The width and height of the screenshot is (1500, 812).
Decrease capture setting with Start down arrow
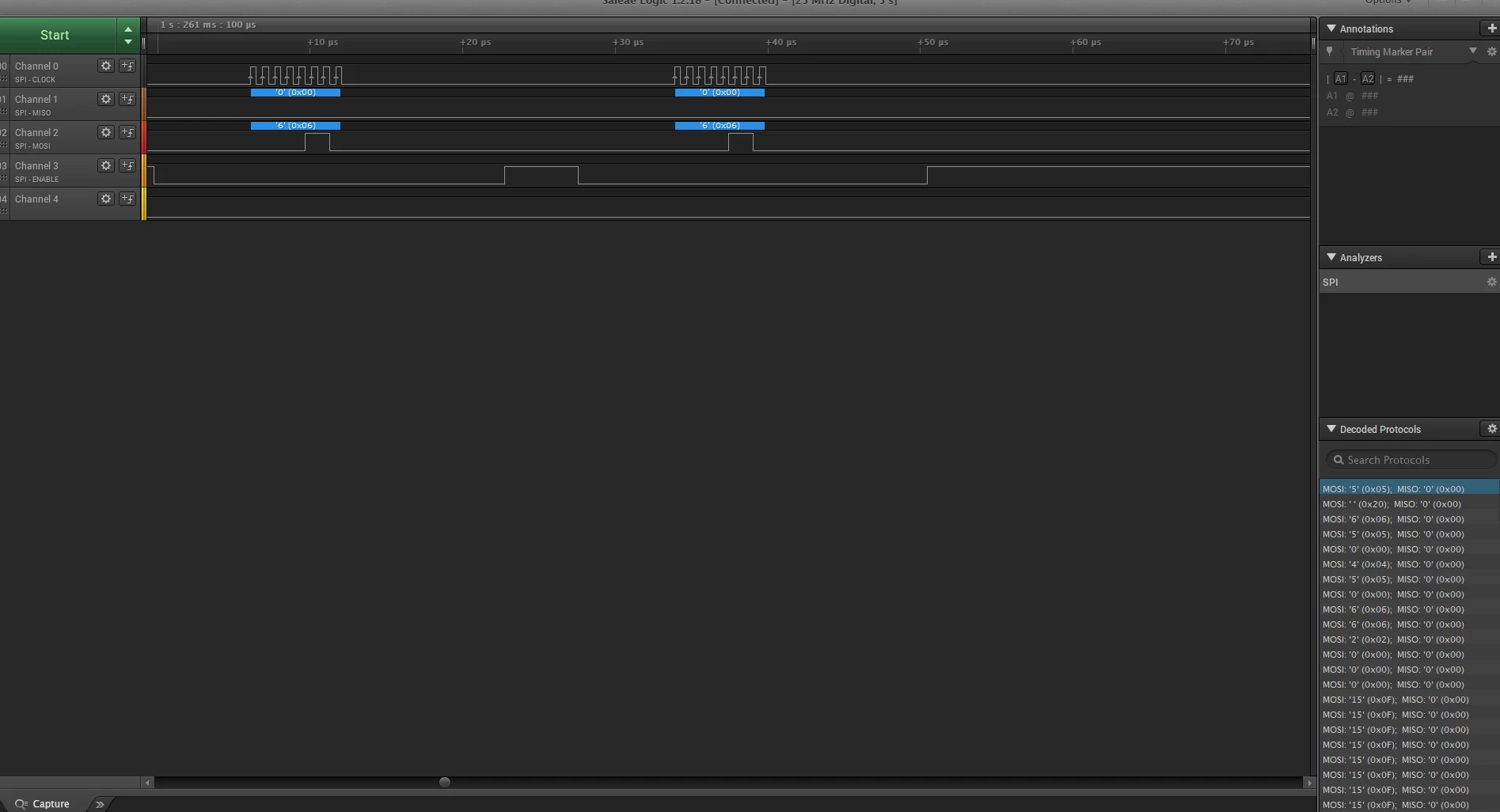128,42
